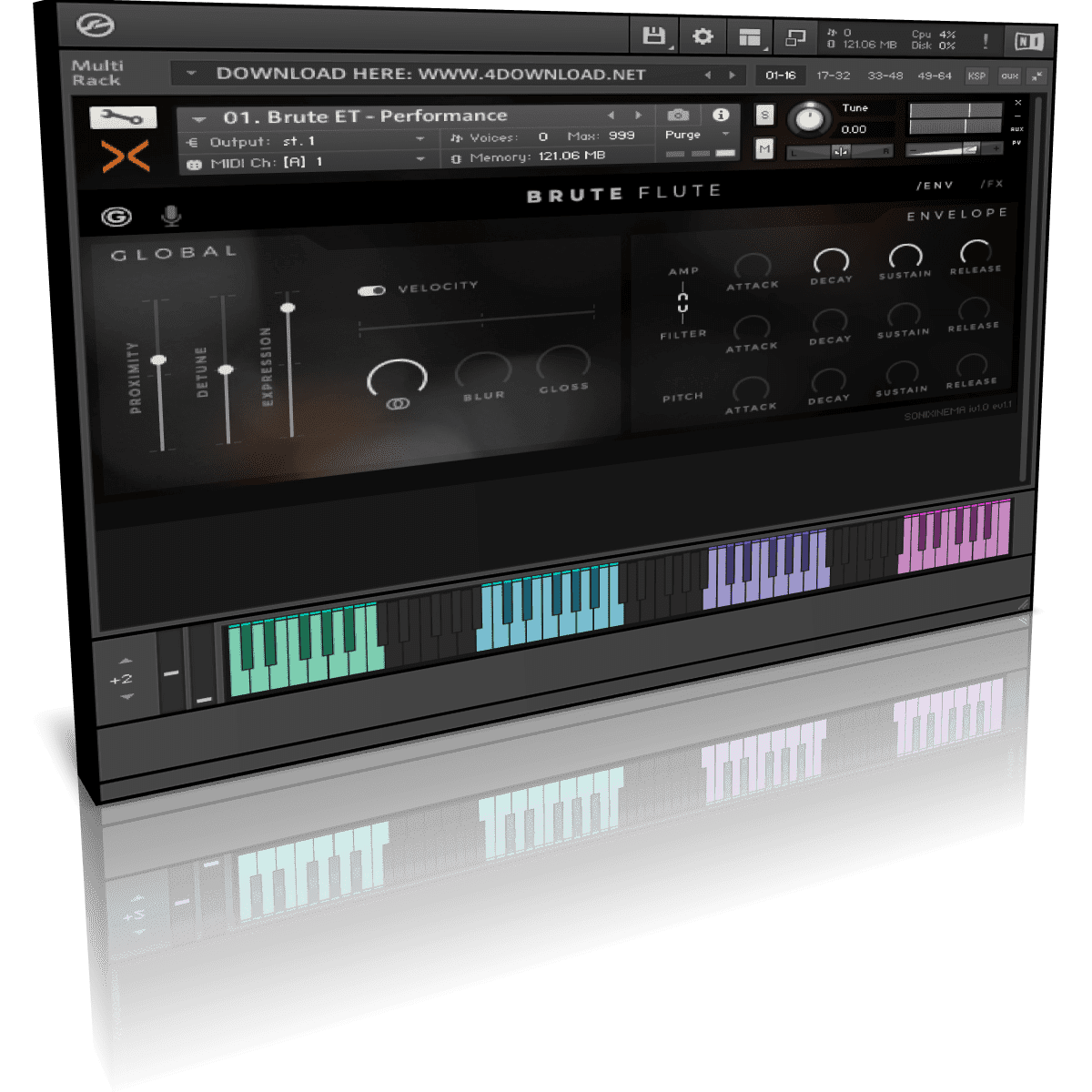Shift keyboard octave up arrow
This screenshot has height=1092, width=1092.
[x=126, y=661]
